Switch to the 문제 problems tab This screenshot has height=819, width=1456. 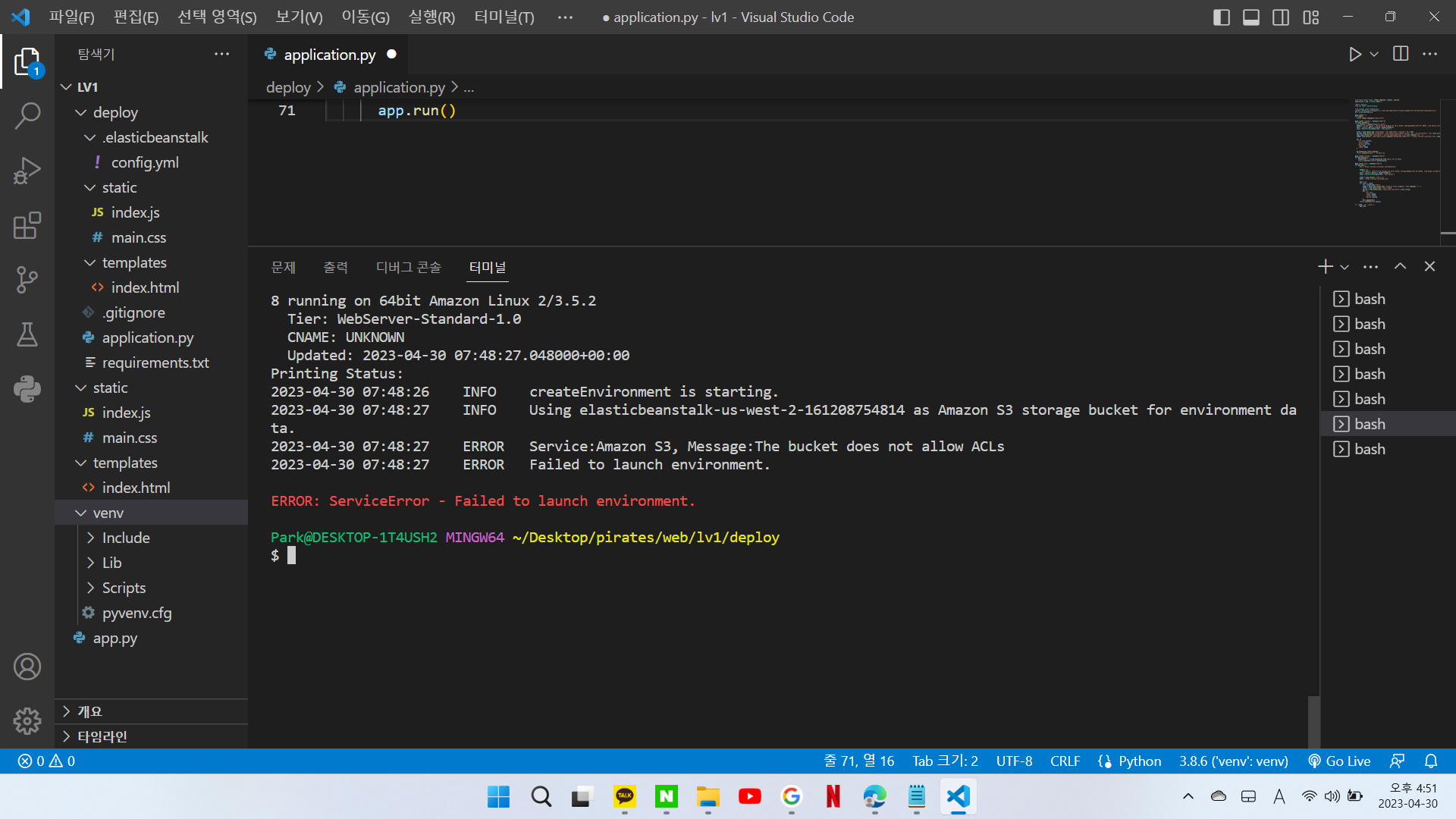283,267
